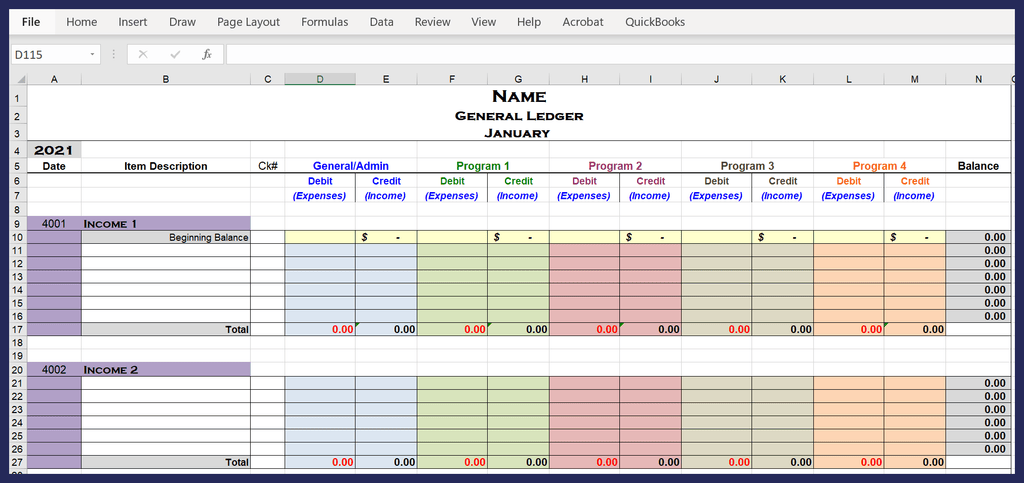This screenshot has height=483, width=1024.
Task: Select the Draw ribbon tab
Action: click(182, 22)
